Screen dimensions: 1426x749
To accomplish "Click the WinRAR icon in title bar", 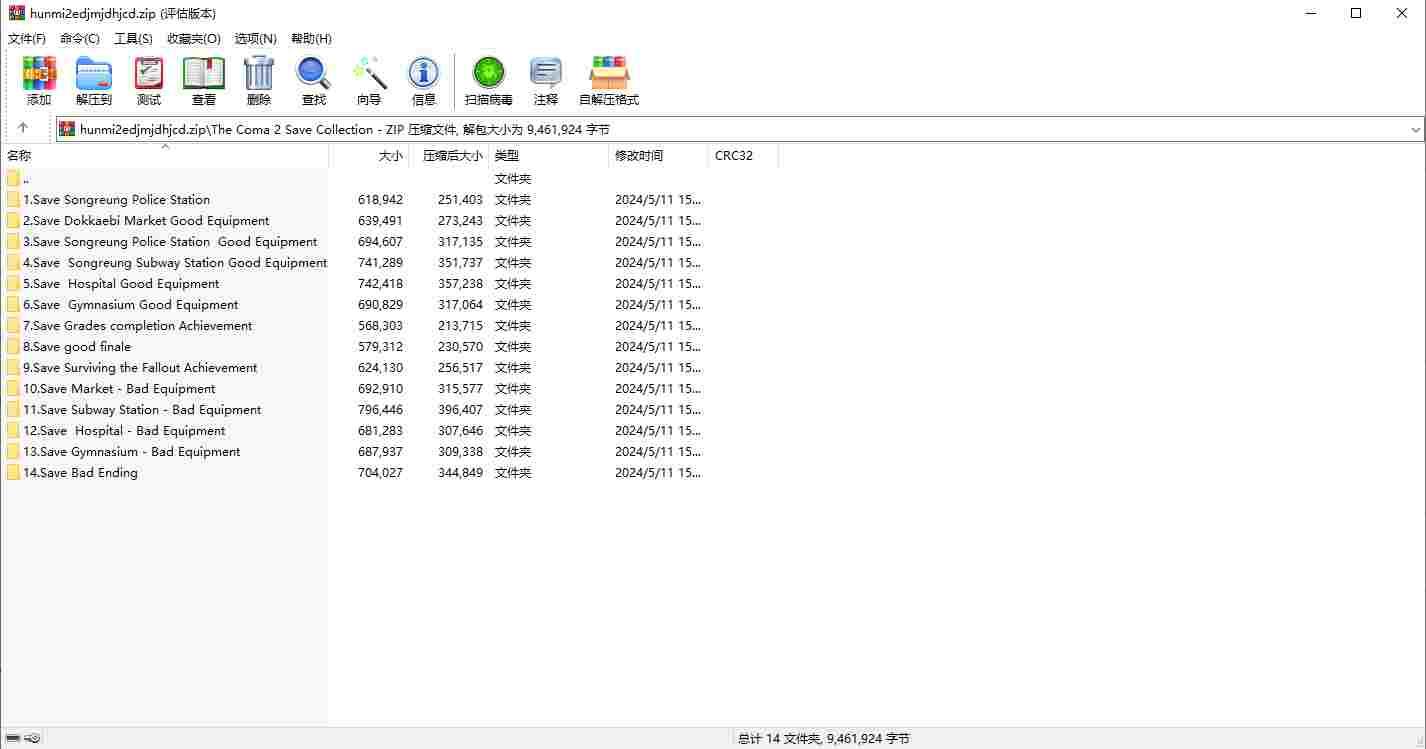I will [x=17, y=13].
